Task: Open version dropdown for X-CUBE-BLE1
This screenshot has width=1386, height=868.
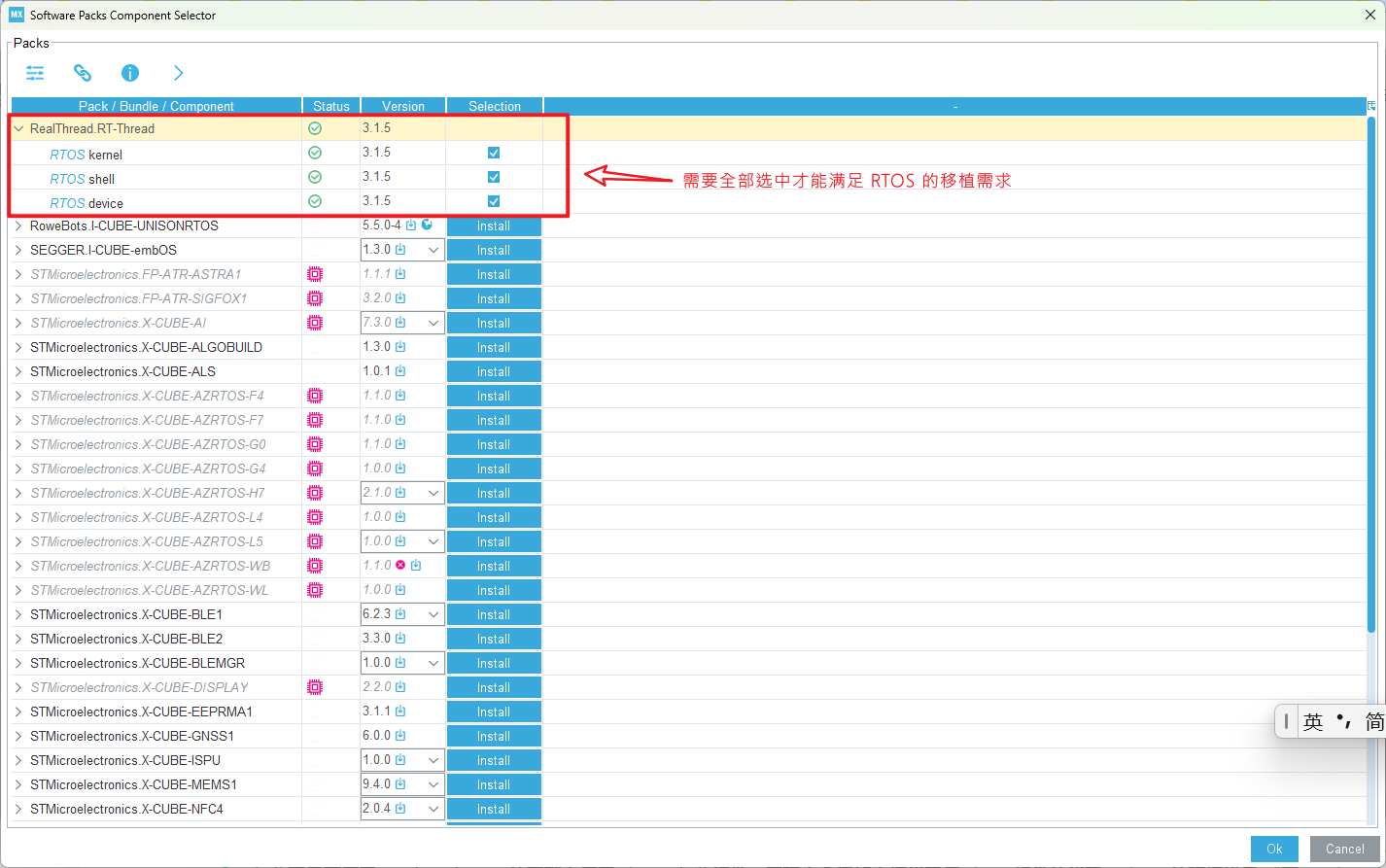Action: [x=433, y=614]
